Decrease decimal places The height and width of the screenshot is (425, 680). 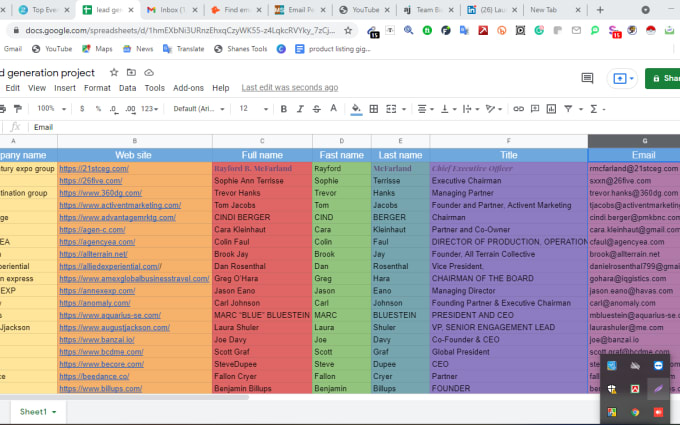click(x=113, y=109)
